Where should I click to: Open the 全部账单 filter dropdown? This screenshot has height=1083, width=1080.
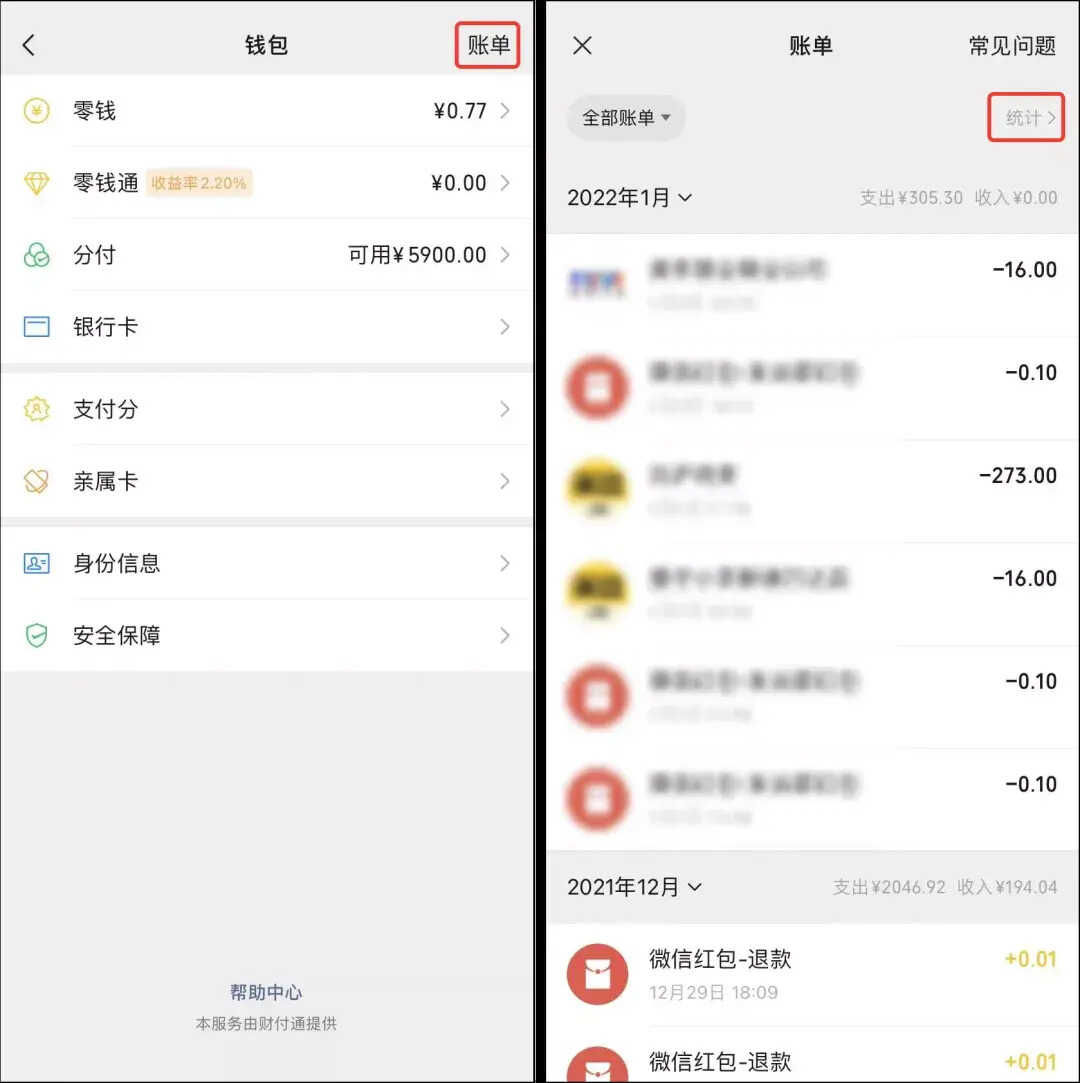pyautogui.click(x=626, y=118)
